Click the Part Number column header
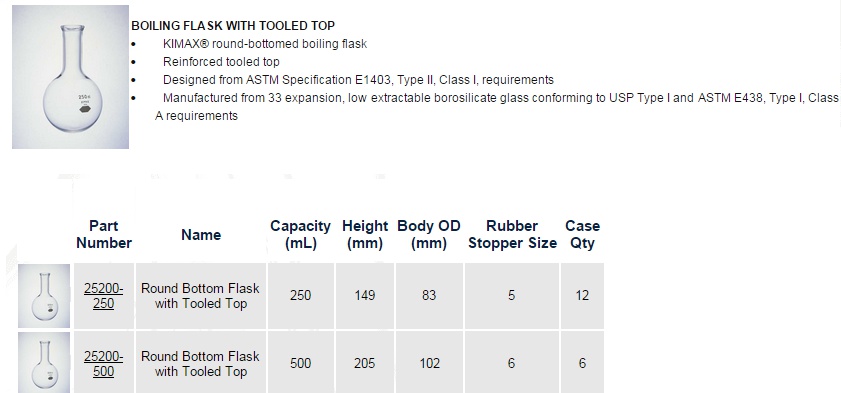Image resolution: width=841 pixels, height=393 pixels. [x=104, y=234]
